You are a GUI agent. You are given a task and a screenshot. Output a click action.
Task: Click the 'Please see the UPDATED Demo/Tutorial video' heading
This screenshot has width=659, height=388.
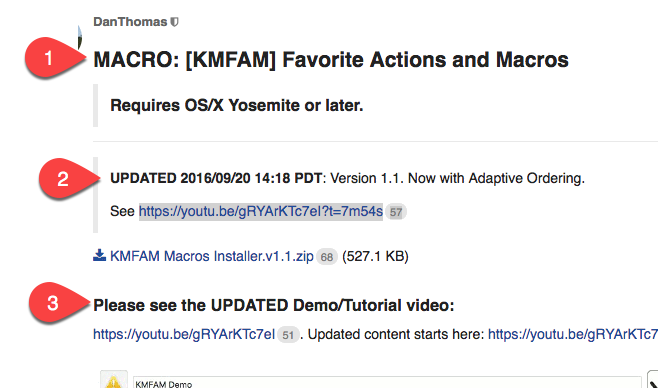point(274,305)
